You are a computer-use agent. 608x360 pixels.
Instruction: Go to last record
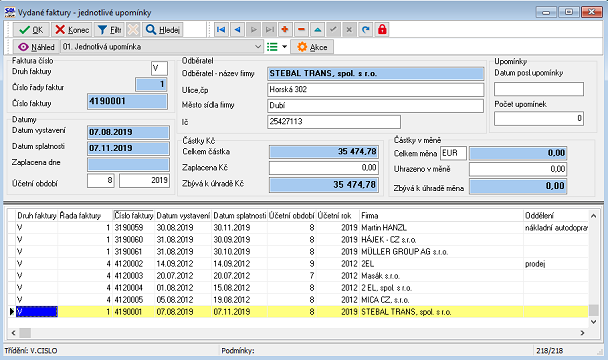tap(269, 29)
